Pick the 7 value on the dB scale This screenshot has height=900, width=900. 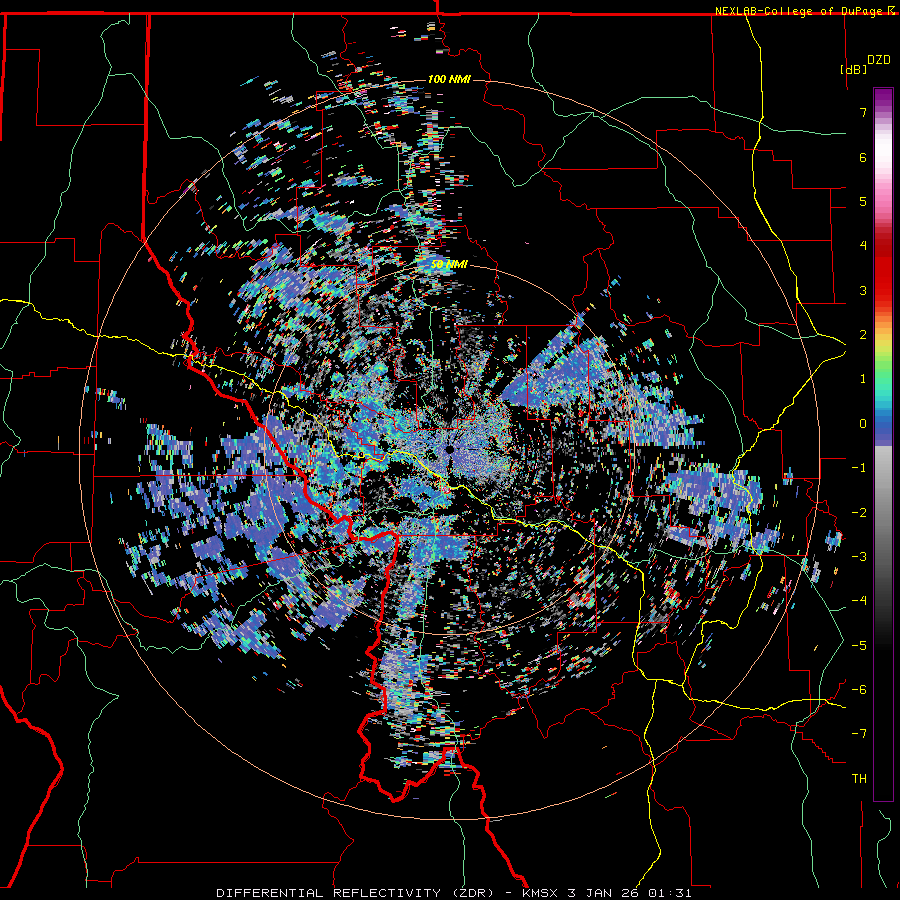coord(863,112)
